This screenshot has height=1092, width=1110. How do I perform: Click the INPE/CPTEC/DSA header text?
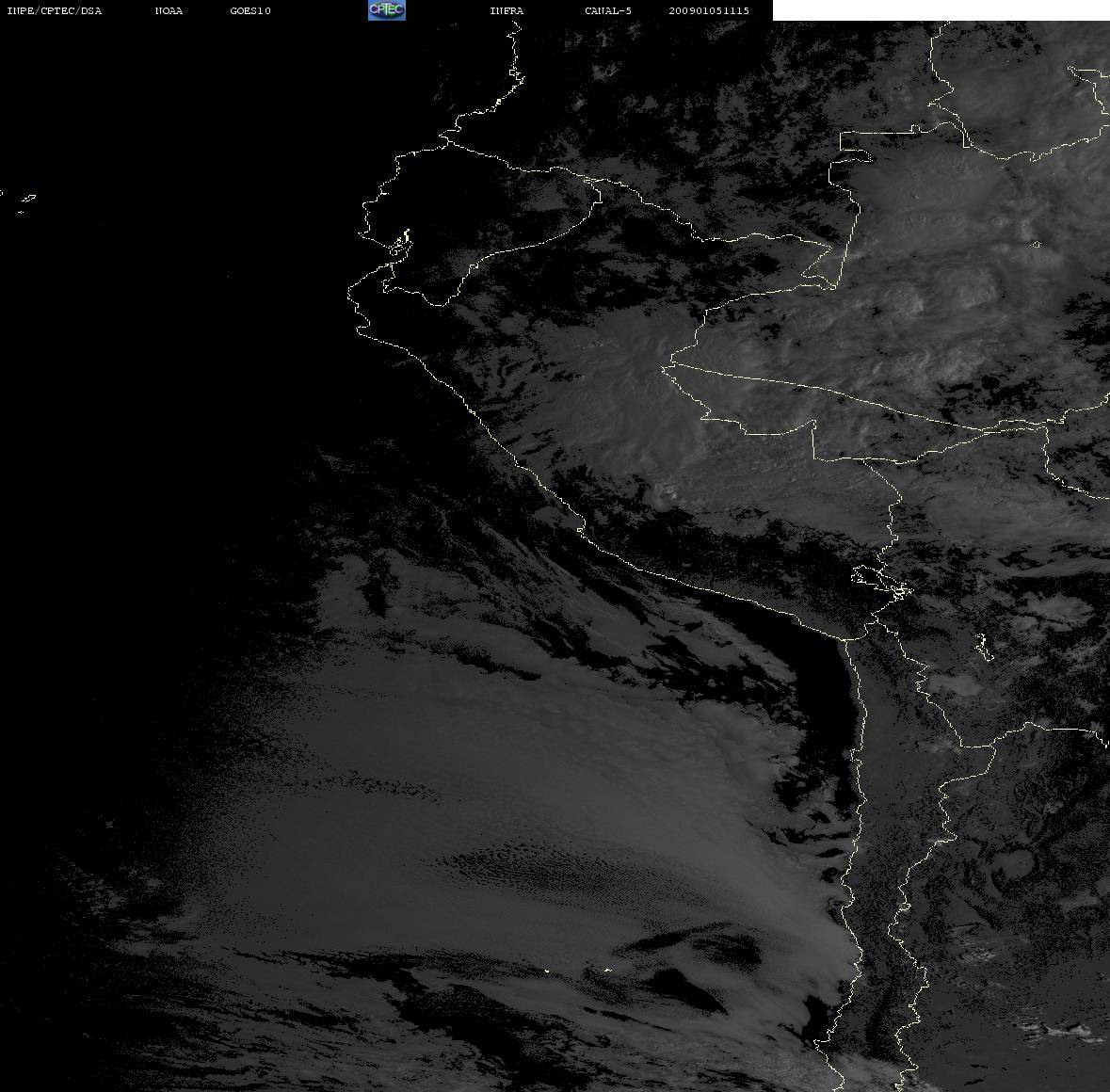(x=55, y=10)
